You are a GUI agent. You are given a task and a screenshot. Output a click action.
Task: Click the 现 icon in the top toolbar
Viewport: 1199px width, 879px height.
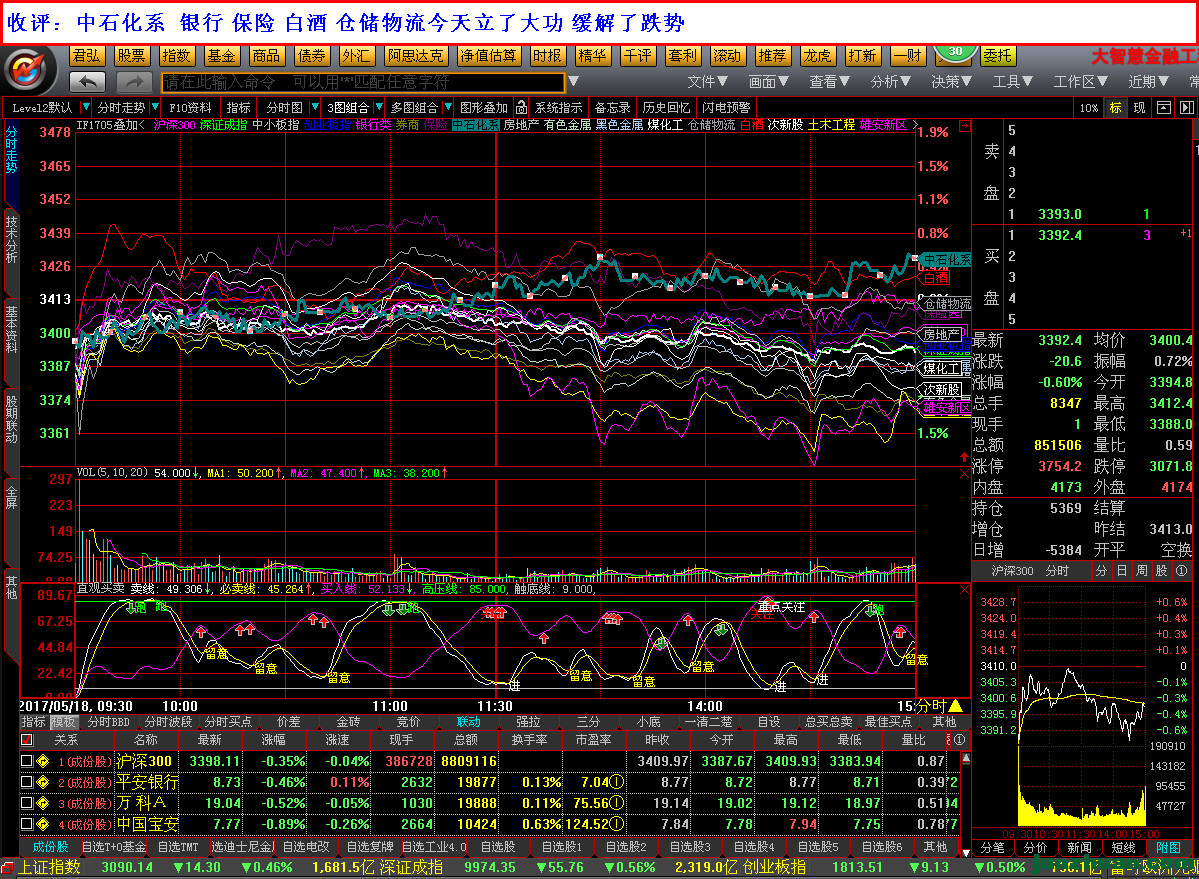pos(1139,108)
